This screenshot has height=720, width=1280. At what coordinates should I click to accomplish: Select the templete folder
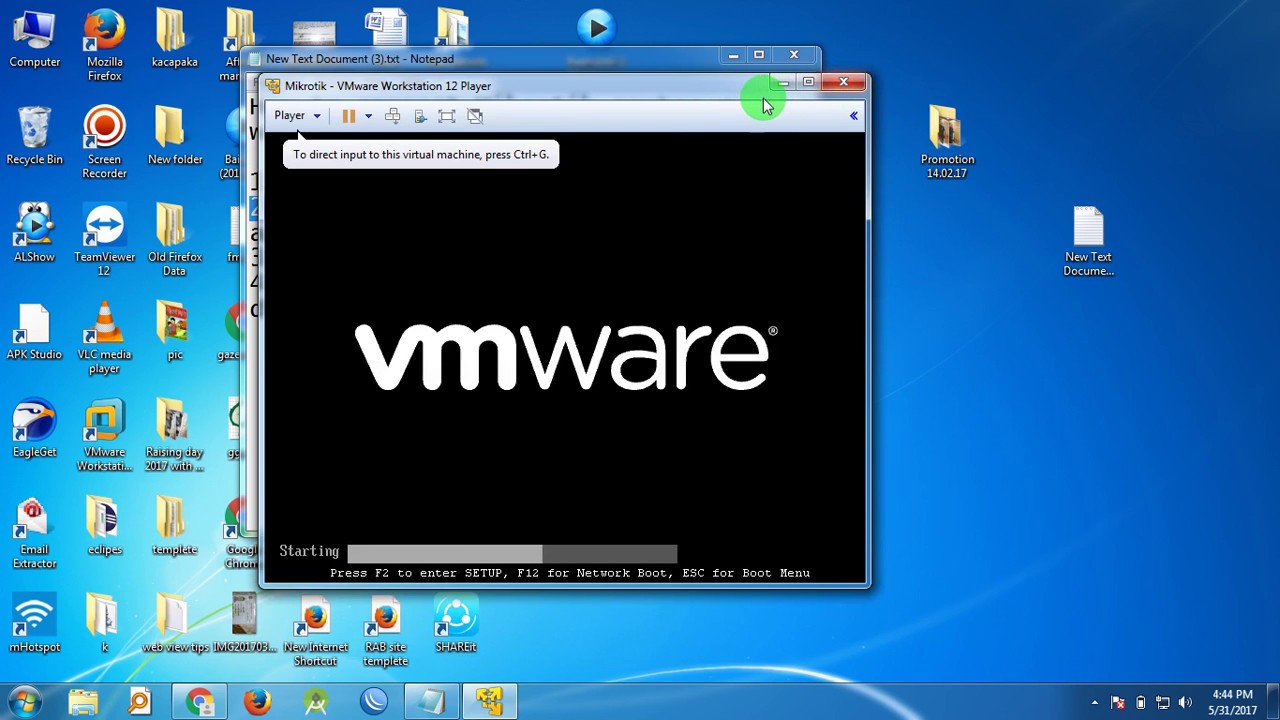[174, 526]
